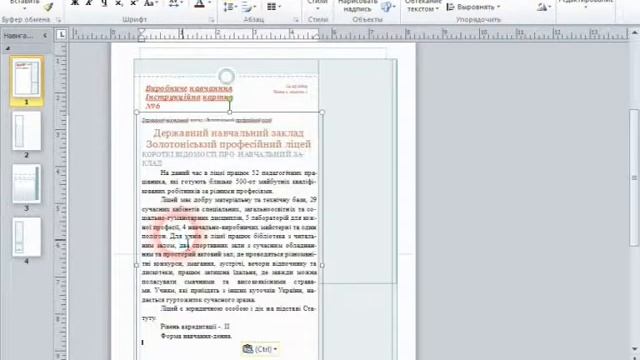The height and width of the screenshot is (360, 640).
Task: Select page 4 thumbnail
Action: (x=27, y=237)
